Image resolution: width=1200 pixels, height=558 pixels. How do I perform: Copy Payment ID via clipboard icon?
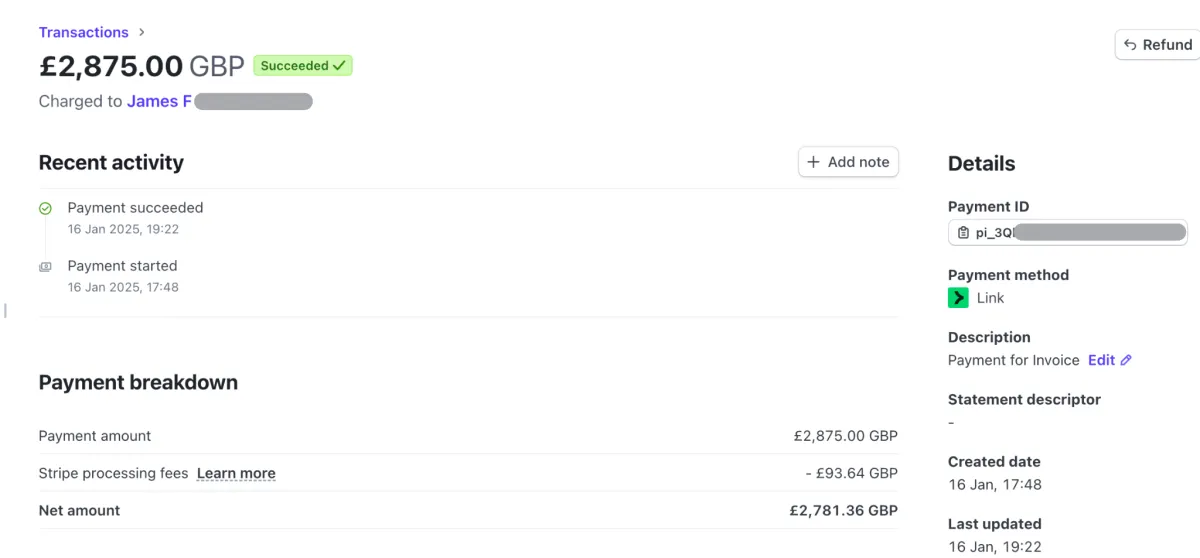pyautogui.click(x=963, y=233)
